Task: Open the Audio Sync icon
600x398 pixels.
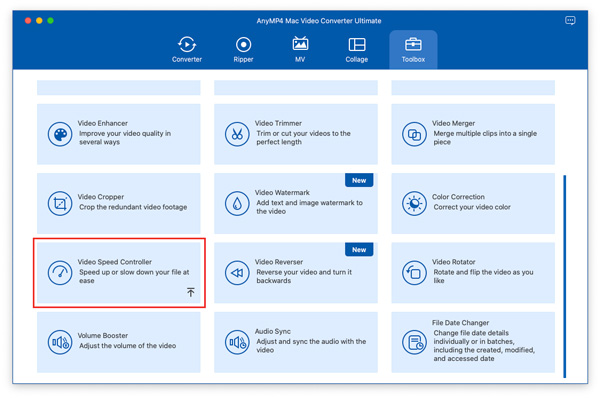Action: (237, 342)
